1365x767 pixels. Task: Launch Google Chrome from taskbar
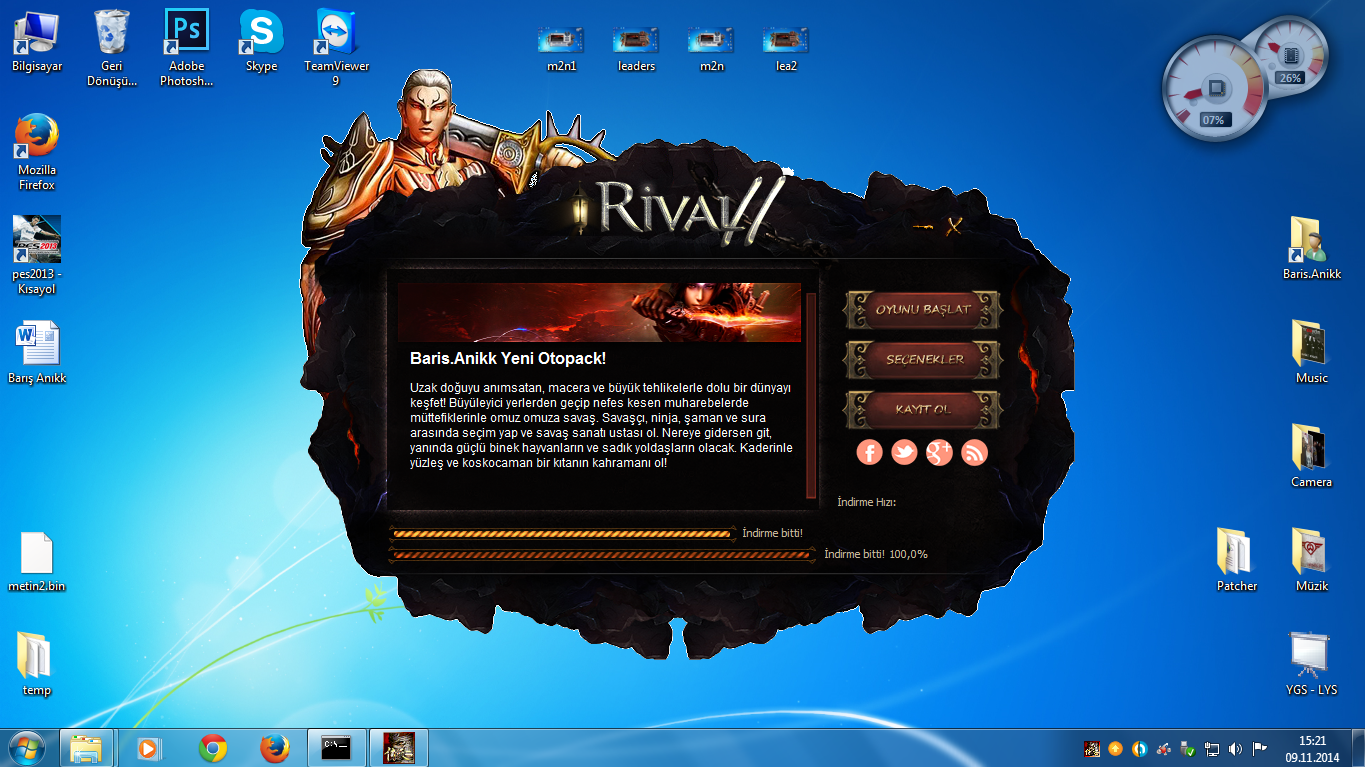212,748
